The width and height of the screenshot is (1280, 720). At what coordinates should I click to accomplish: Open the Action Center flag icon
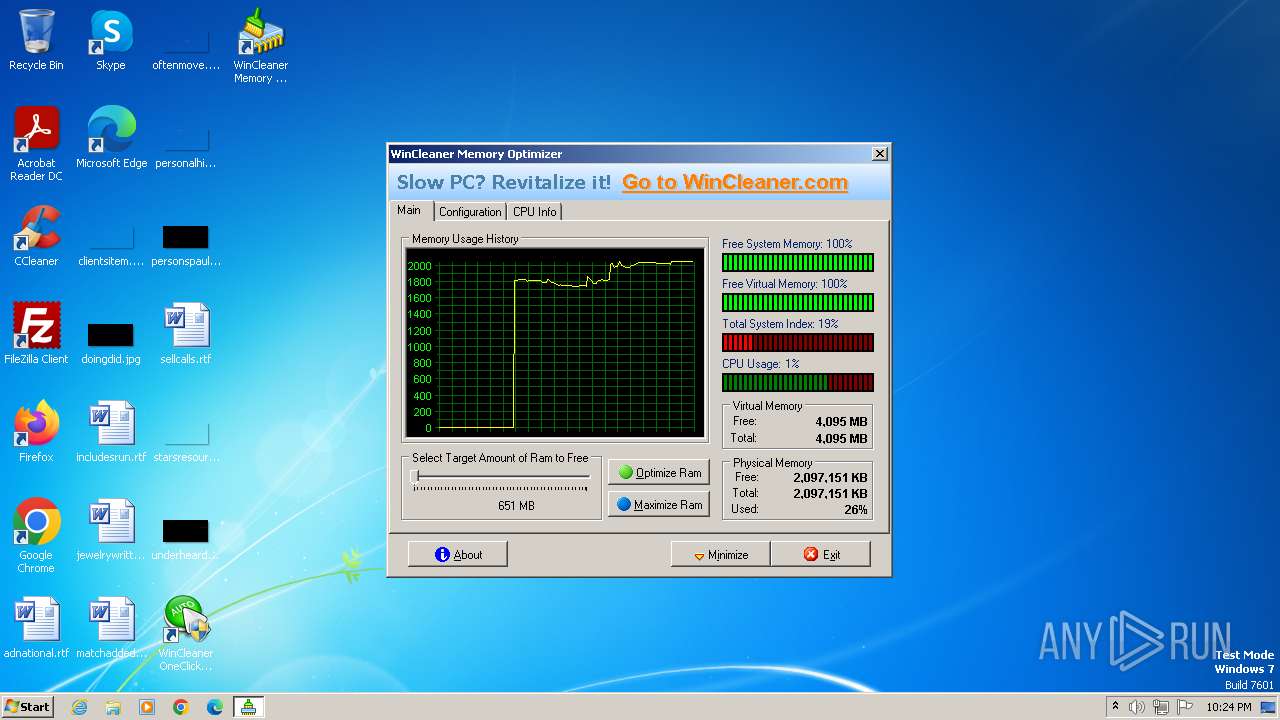coord(1185,707)
